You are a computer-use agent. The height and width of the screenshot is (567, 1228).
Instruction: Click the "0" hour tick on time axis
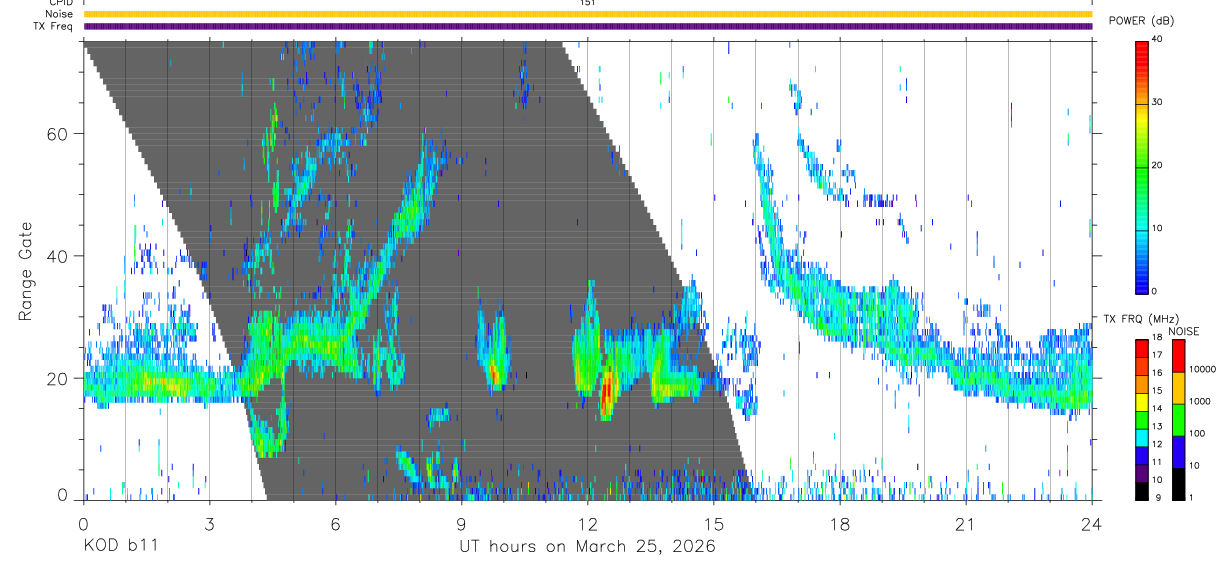click(x=84, y=524)
